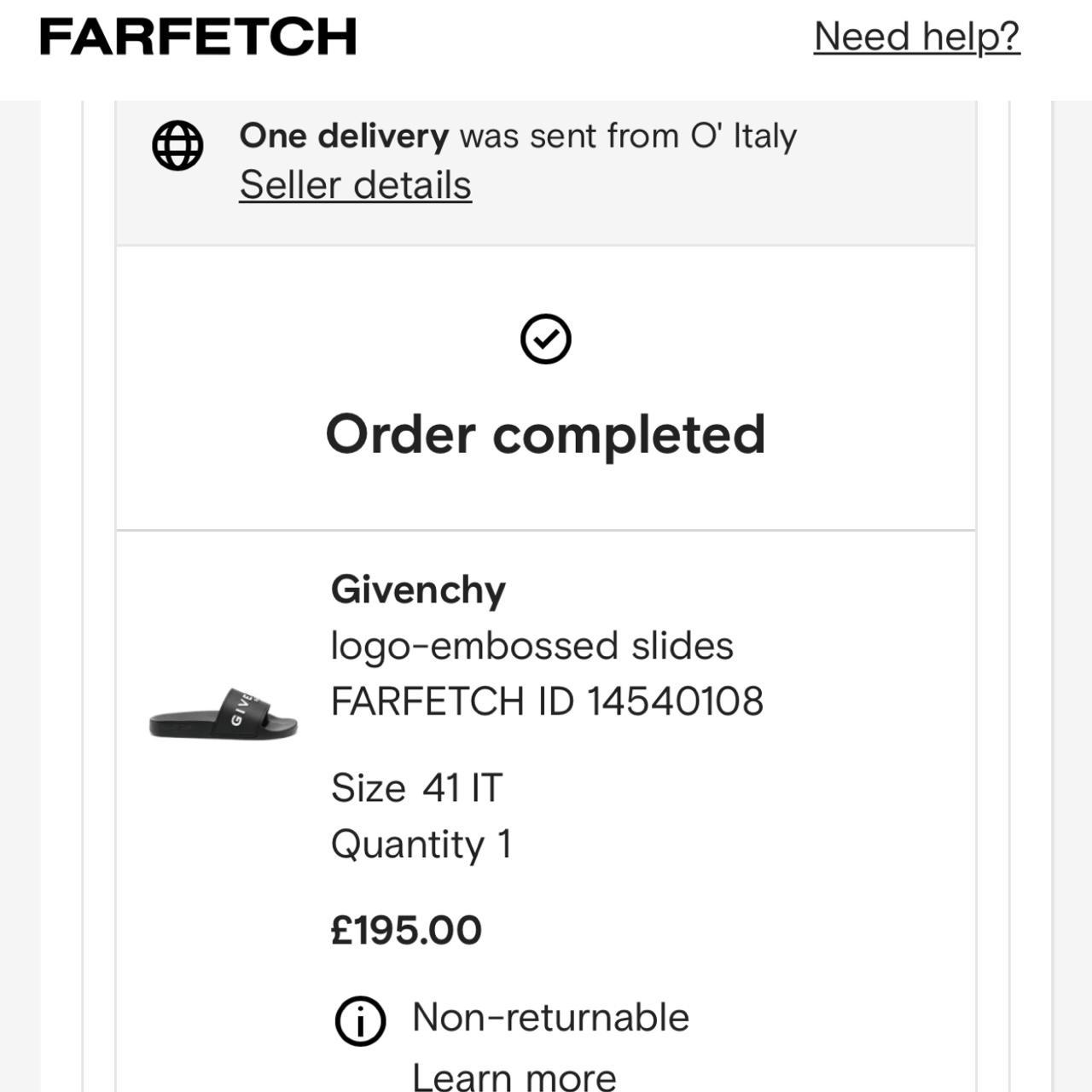Click the non-returnable info icon
Viewport: 1092px width, 1092px height.
(360, 1020)
